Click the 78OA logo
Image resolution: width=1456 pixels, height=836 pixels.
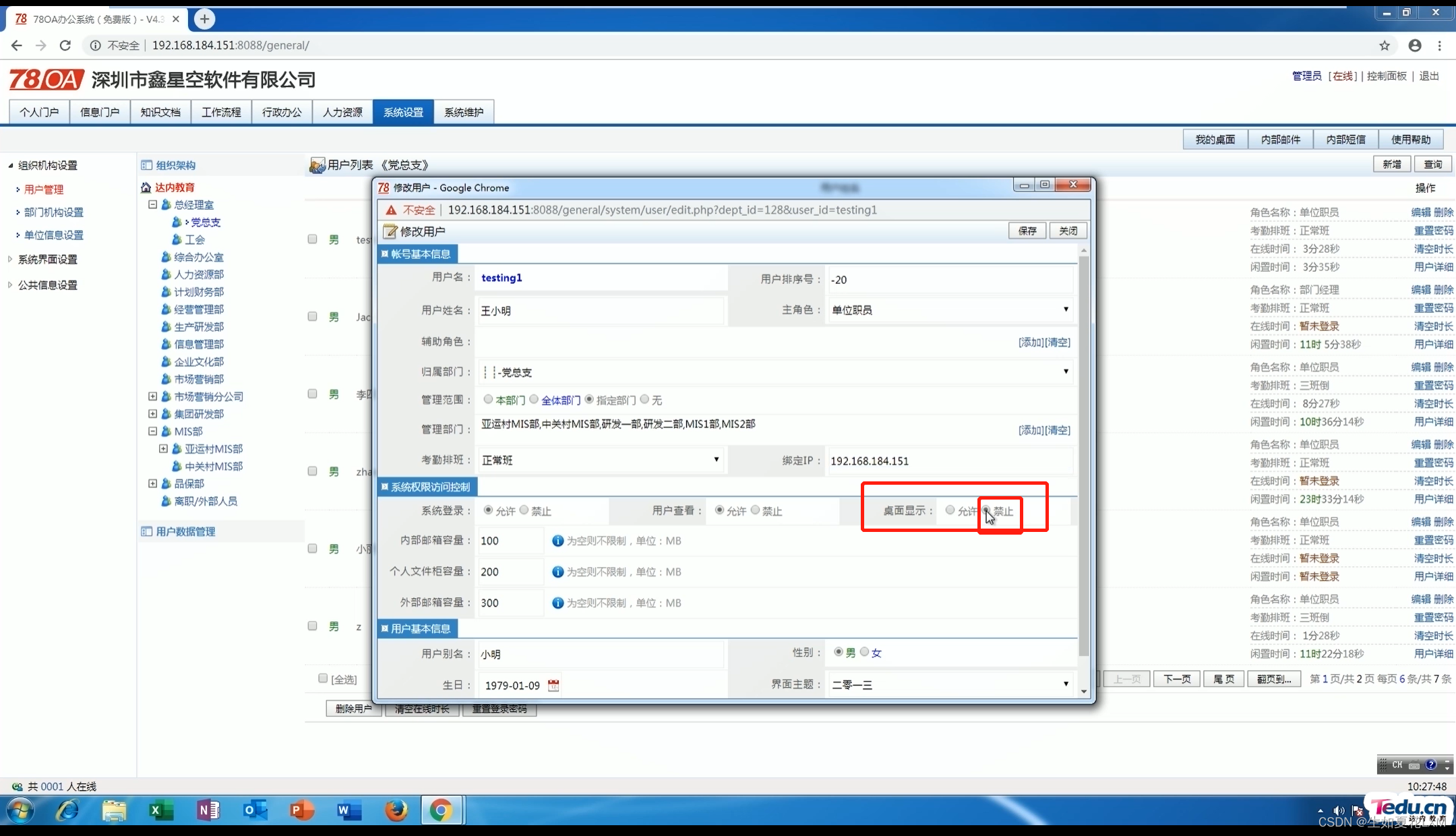(x=47, y=80)
